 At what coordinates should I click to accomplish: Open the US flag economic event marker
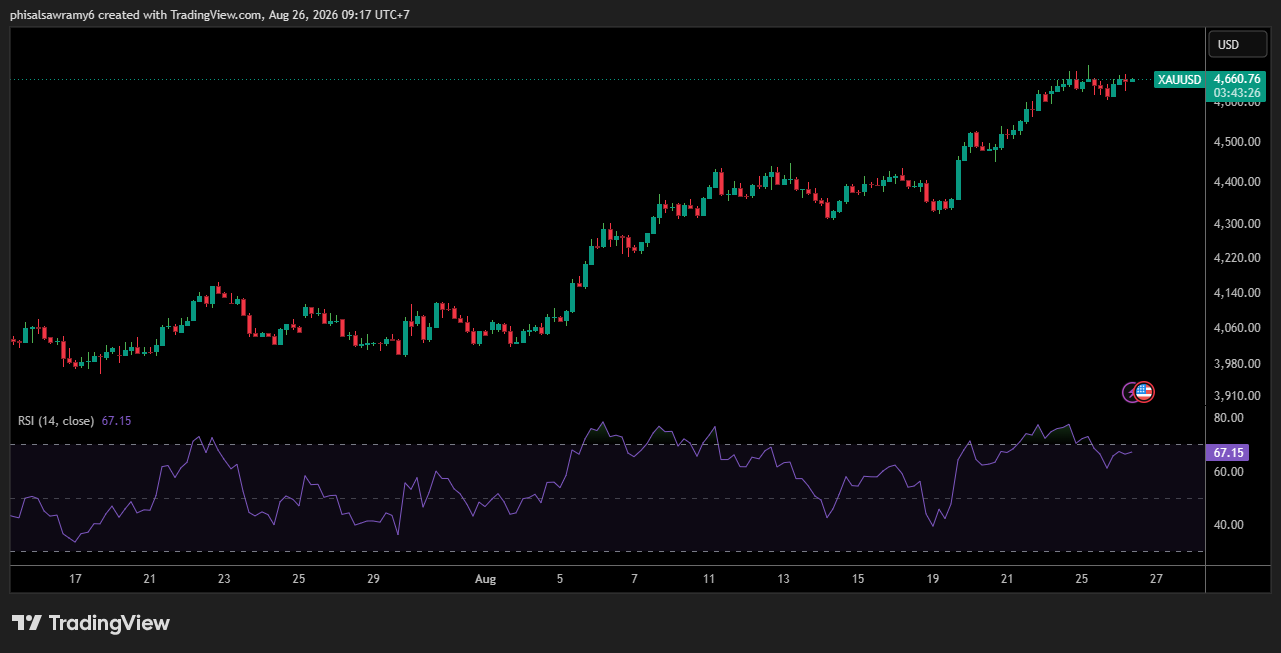point(1144,392)
